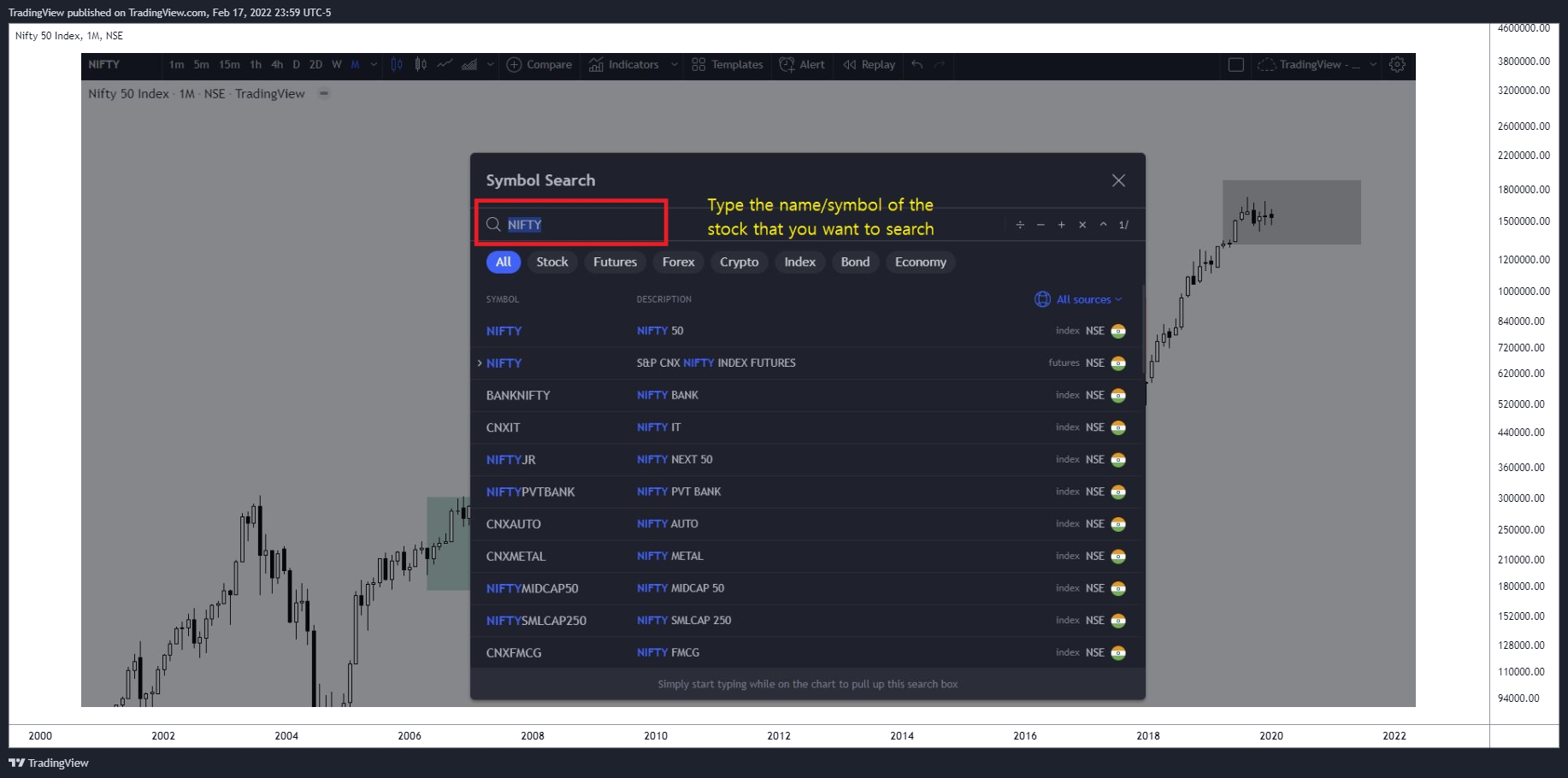Image resolution: width=1568 pixels, height=778 pixels.
Task: Open the layout selector square icon
Action: point(1236,64)
